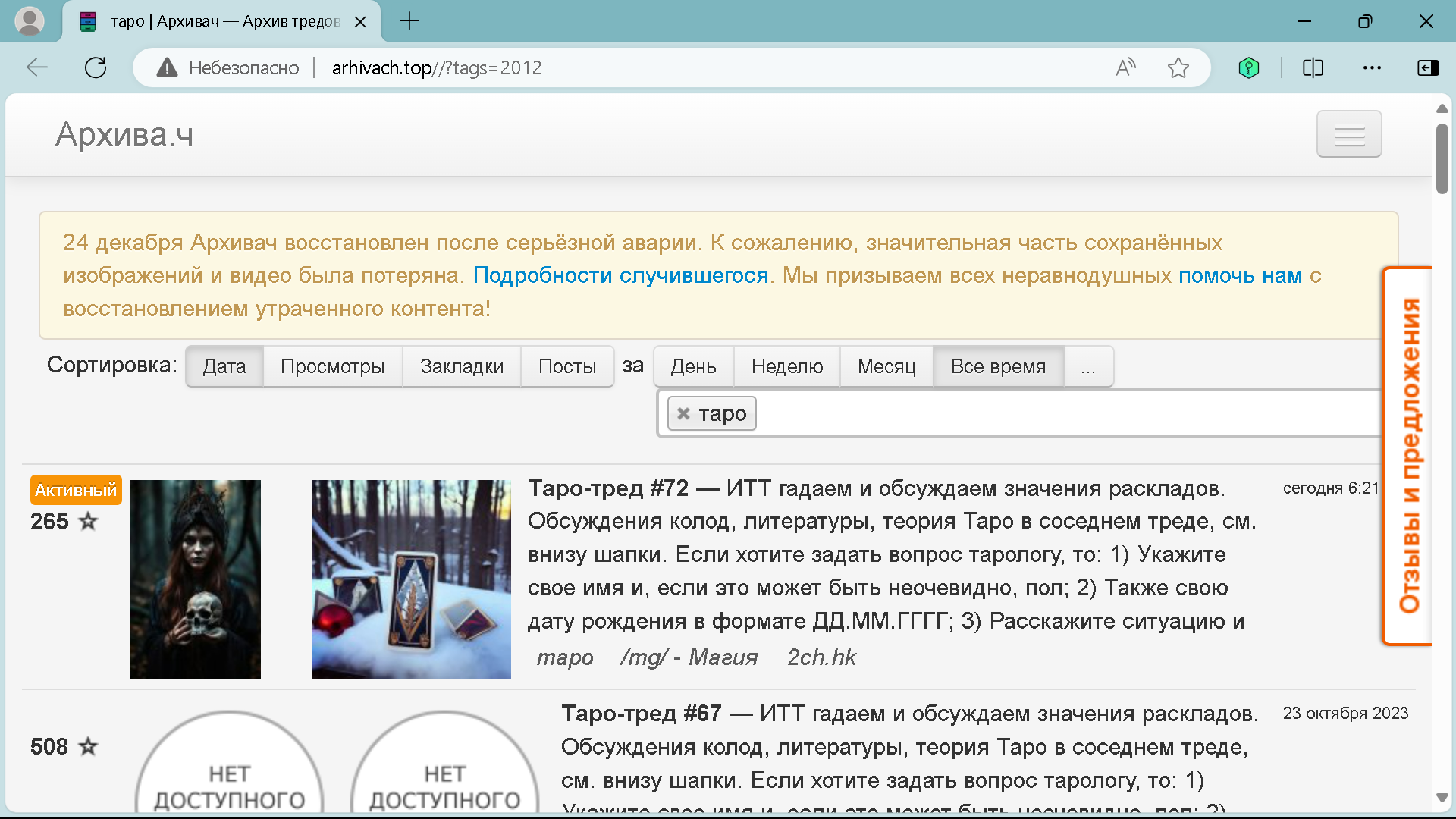The width and height of the screenshot is (1456, 819).
Task: Bookmark thread with 508 star
Action: point(88,746)
